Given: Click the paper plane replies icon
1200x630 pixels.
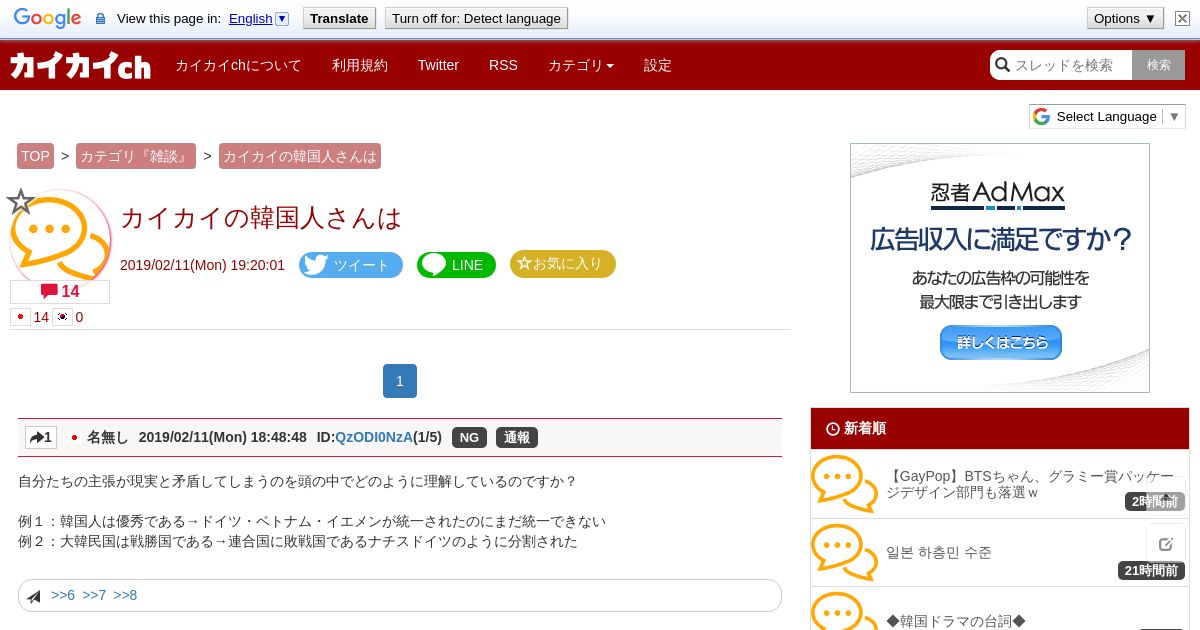Looking at the screenshot, I should click(x=34, y=596).
